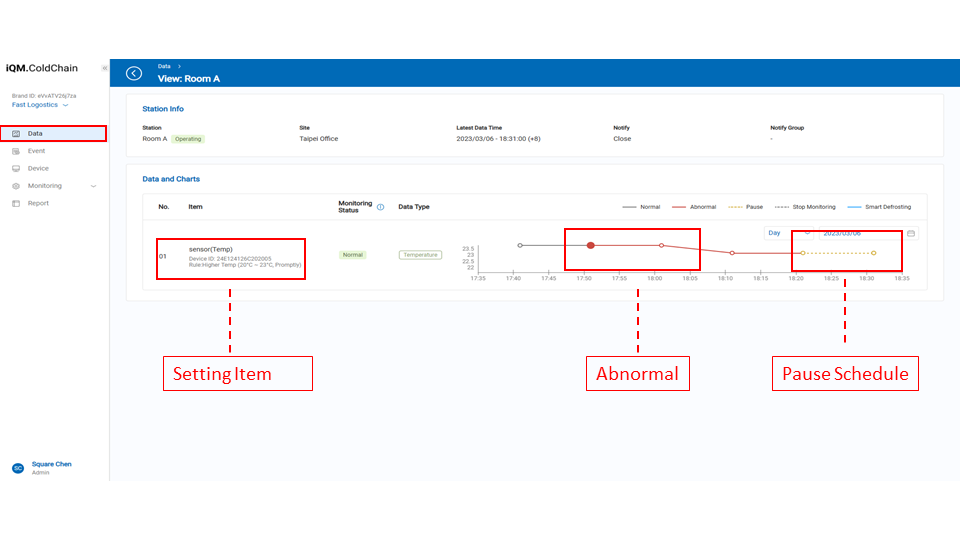Viewport: 960px width, 540px height.
Task: Open the Report menu item
Action: click(38, 203)
